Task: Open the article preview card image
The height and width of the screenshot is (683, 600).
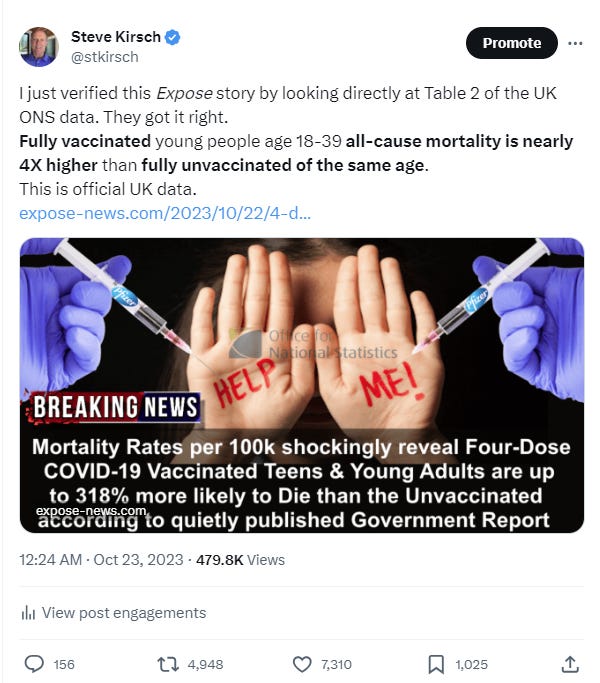Action: (x=302, y=385)
